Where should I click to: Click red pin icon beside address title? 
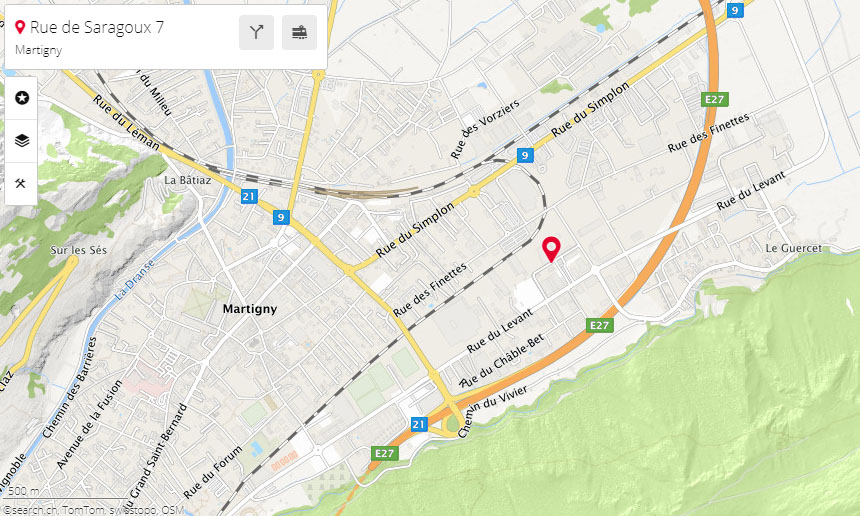point(20,27)
